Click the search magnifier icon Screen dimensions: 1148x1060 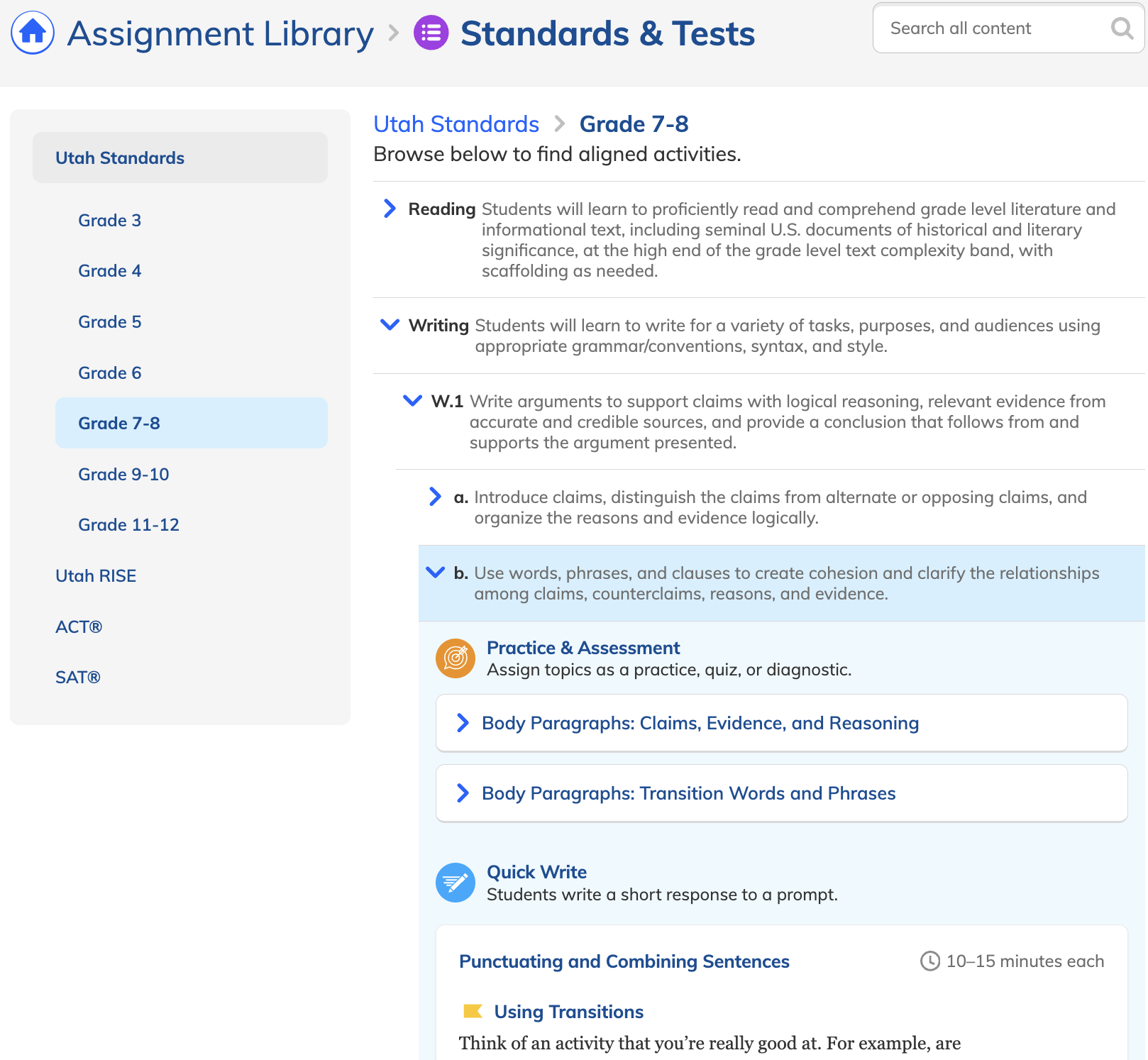[x=1122, y=28]
